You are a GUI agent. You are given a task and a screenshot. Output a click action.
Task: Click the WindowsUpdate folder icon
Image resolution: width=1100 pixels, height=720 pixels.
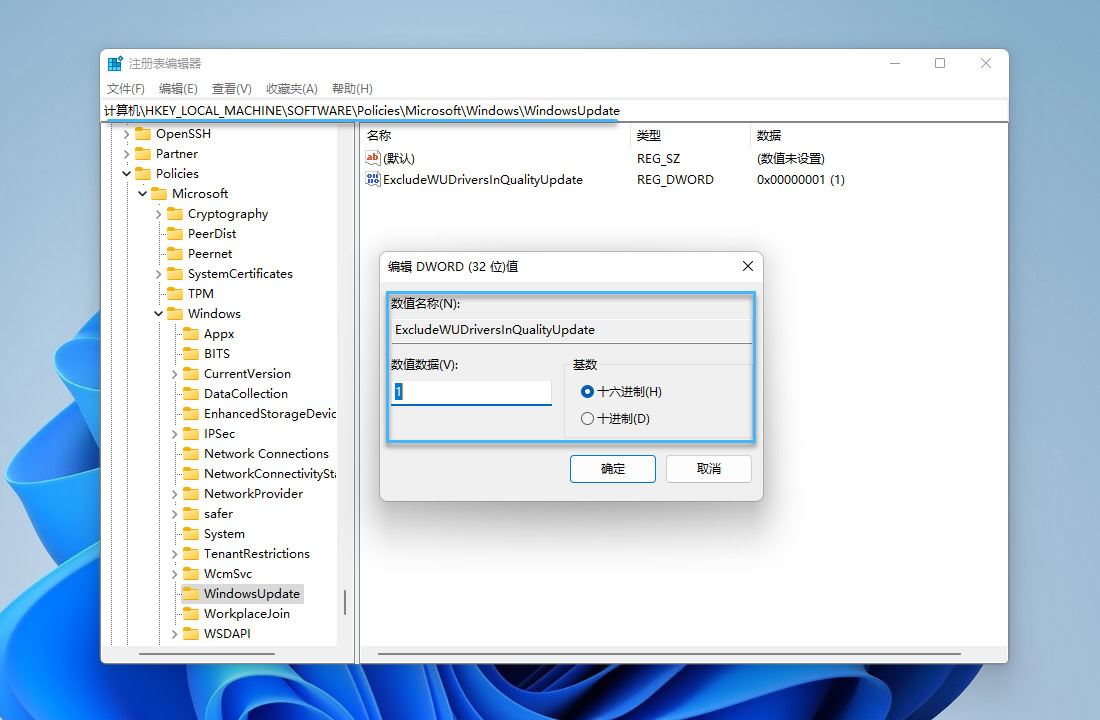point(192,593)
